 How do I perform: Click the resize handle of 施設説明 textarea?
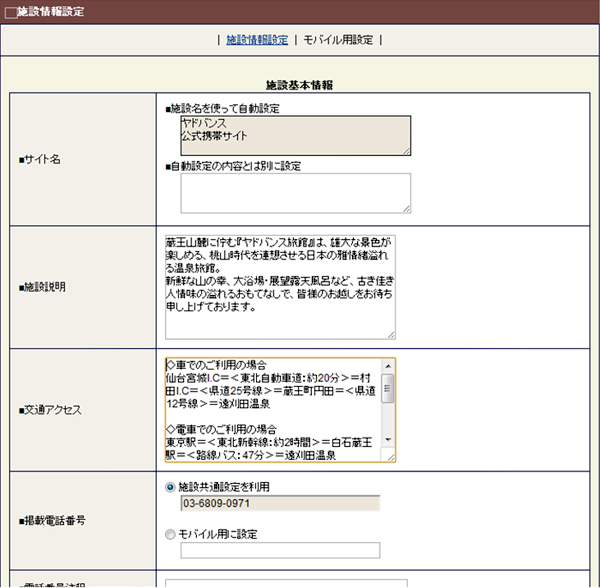point(391,335)
